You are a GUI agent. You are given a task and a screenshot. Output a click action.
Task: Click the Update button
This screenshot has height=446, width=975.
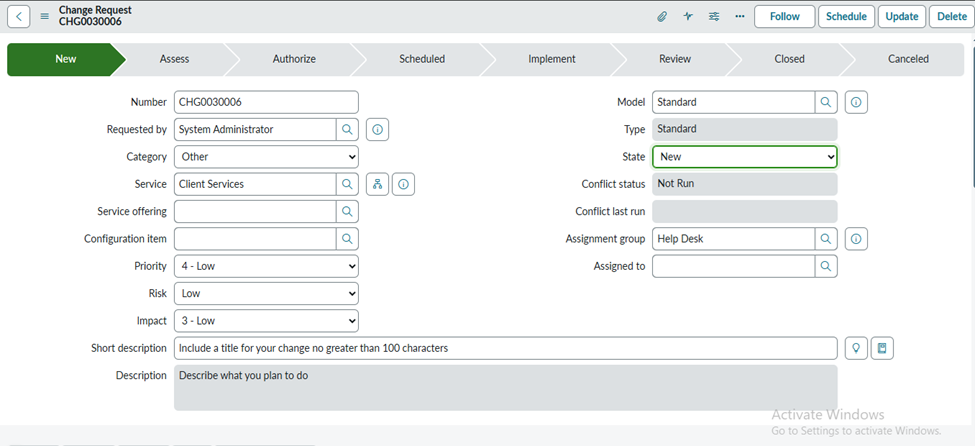[x=902, y=16]
